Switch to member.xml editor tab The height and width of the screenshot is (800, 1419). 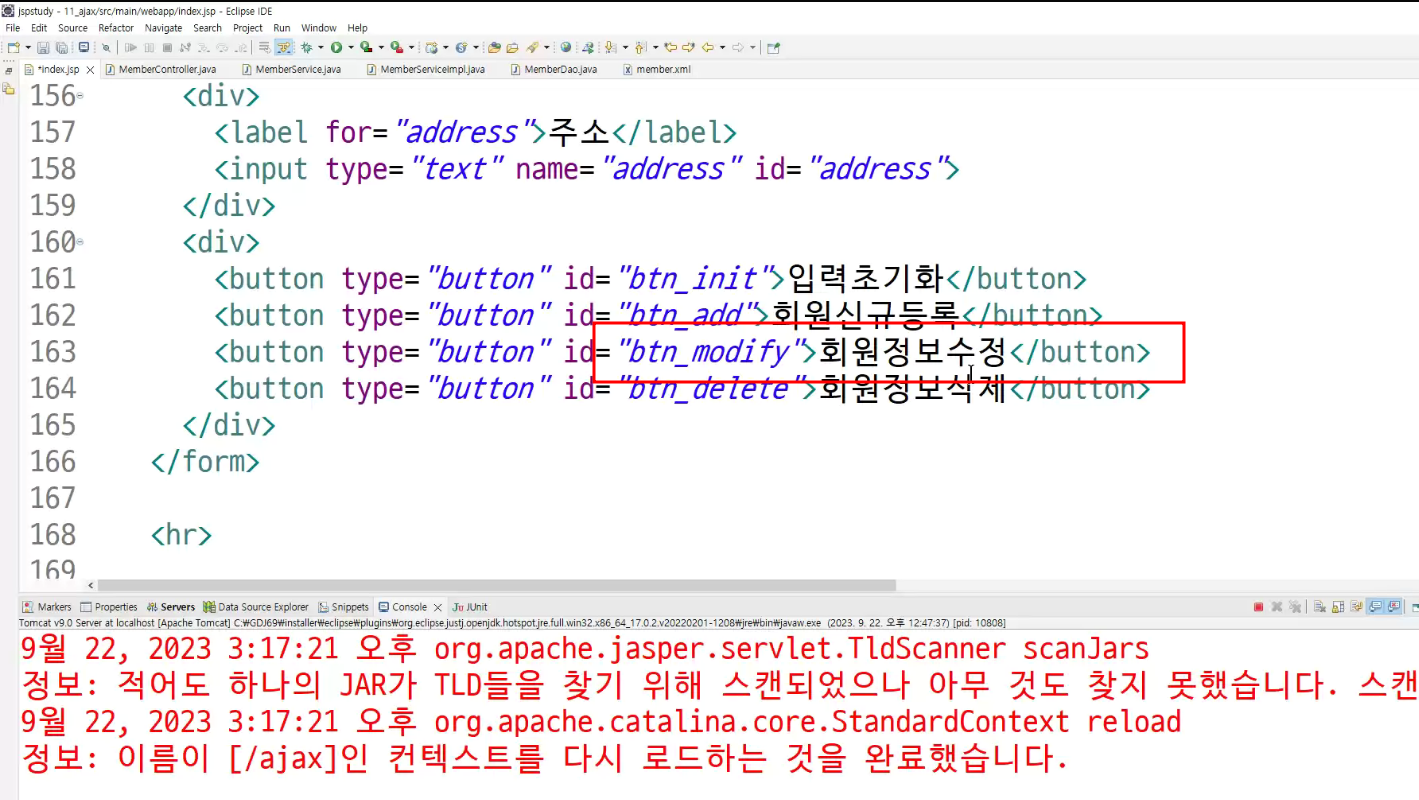click(657, 70)
